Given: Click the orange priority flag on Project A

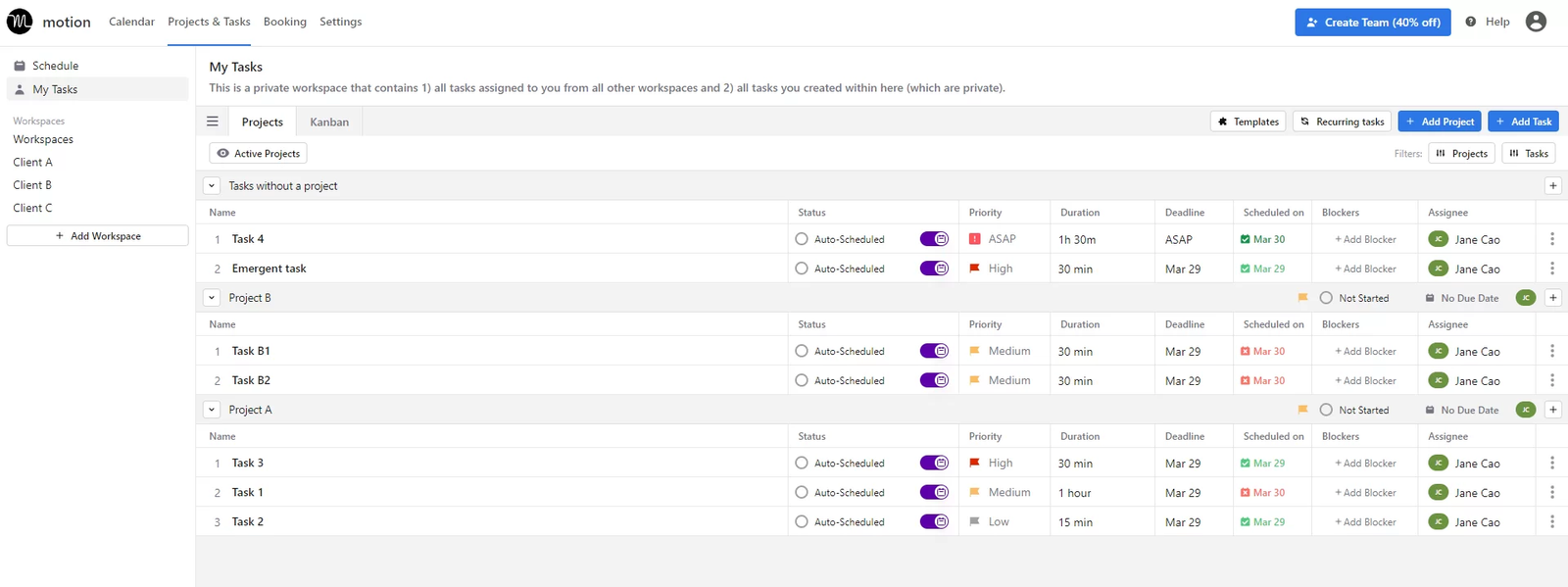Looking at the screenshot, I should pos(1302,410).
